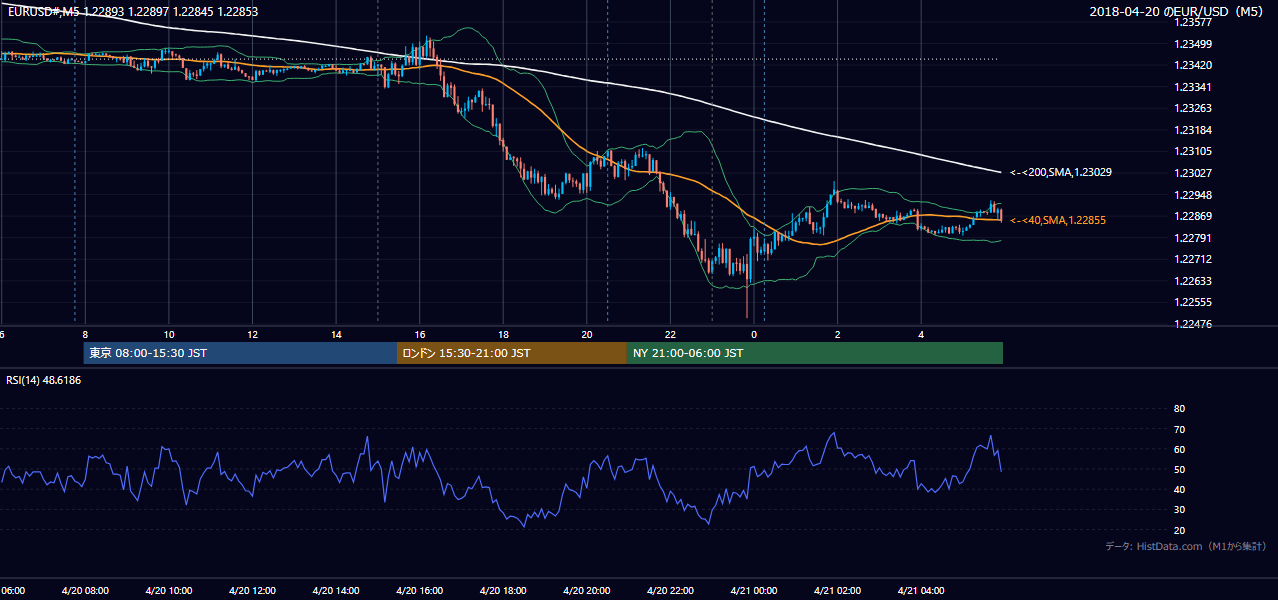
Task: Select the ロンドン 15:30-21:00 JST session bar
Action: tap(512, 353)
